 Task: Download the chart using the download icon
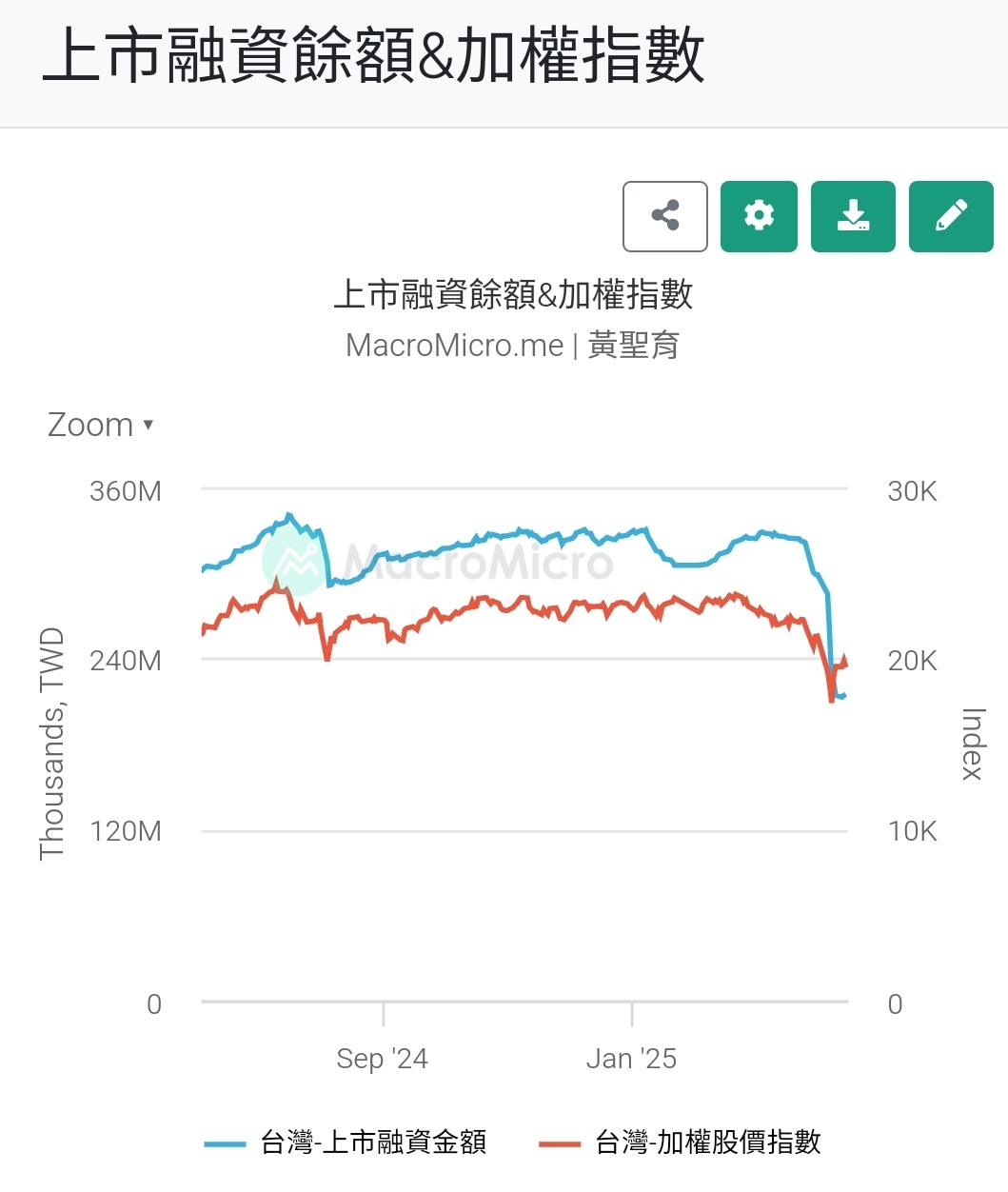(853, 216)
